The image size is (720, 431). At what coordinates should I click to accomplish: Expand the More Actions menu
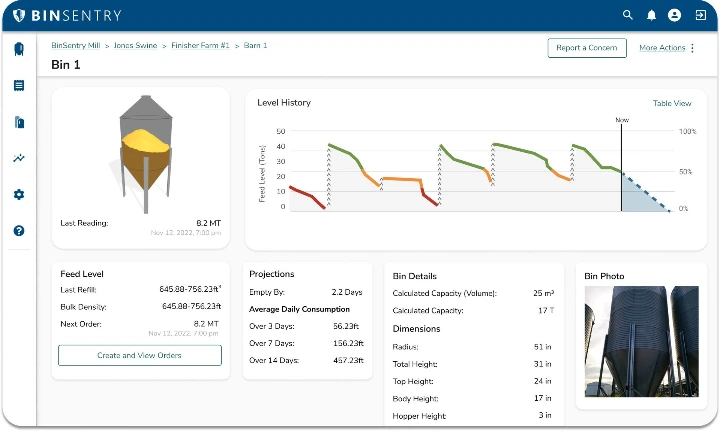point(667,48)
